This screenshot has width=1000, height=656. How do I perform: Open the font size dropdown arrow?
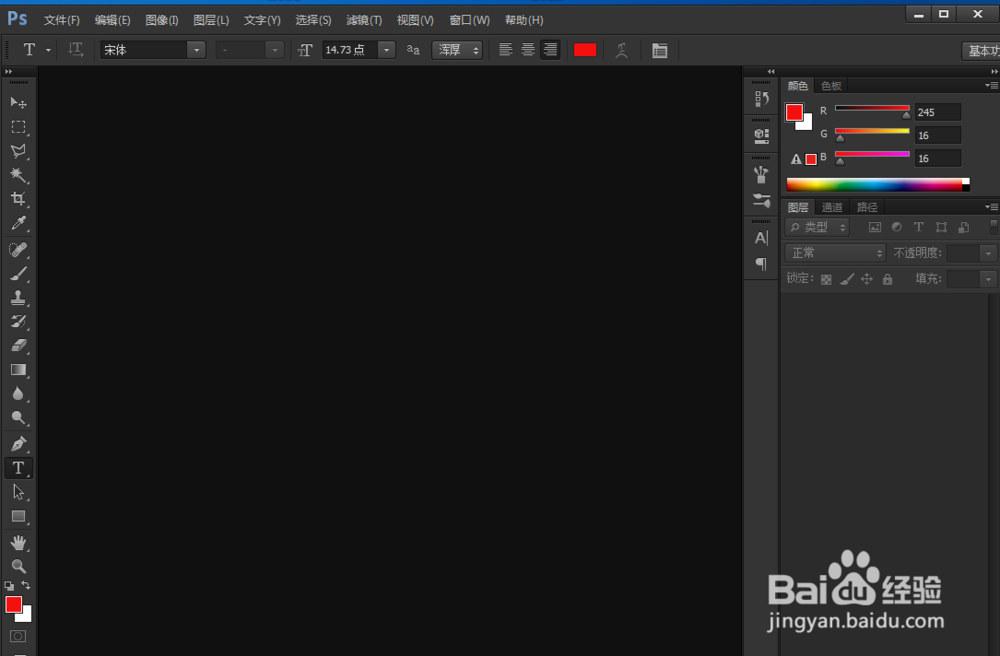386,50
